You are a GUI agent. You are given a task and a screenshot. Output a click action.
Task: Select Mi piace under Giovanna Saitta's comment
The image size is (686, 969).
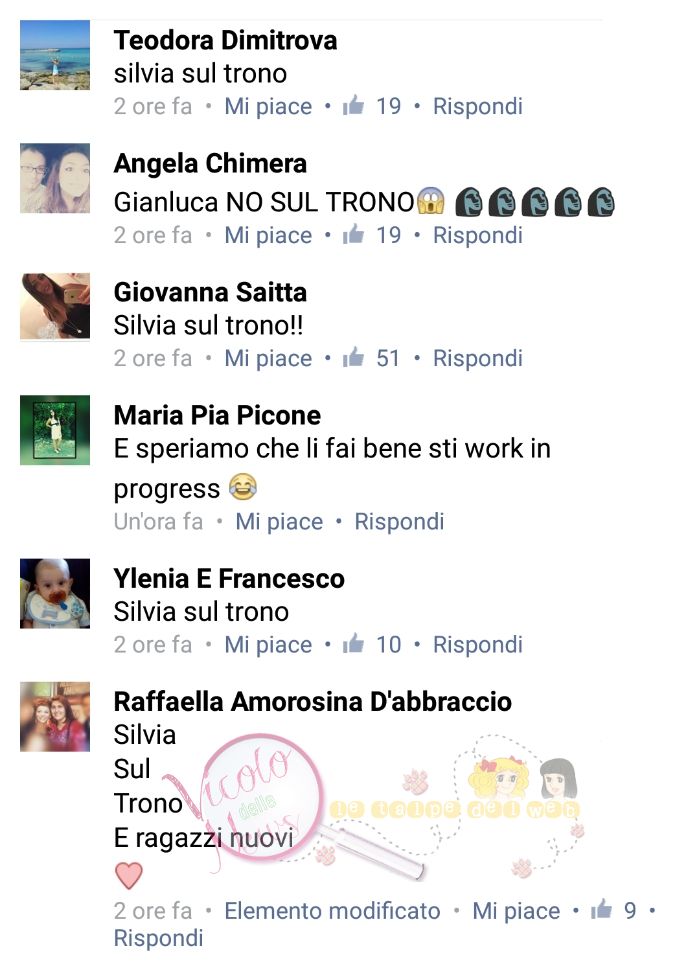[268, 358]
